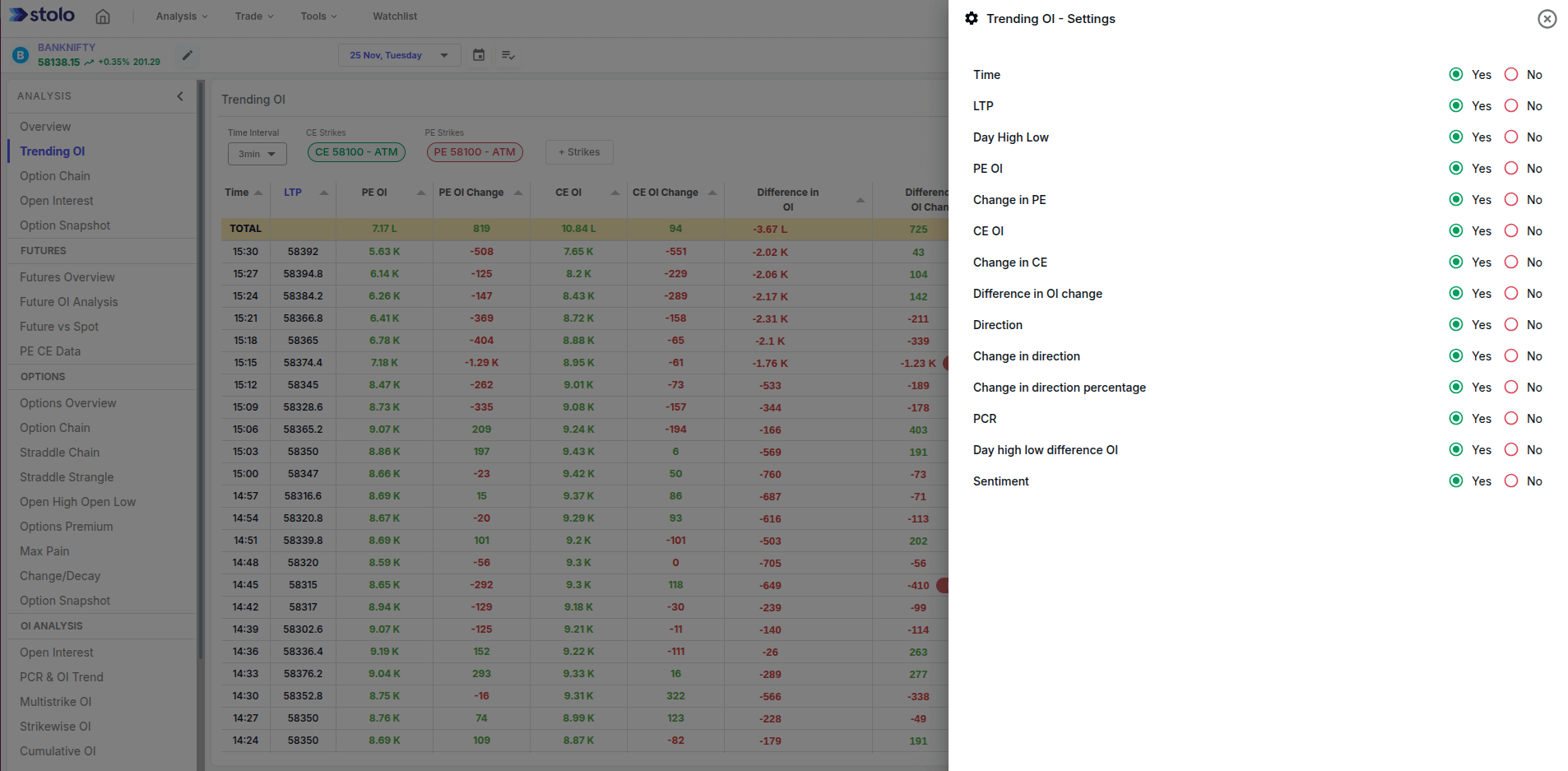
Task: Open the Analysis menu dropdown
Action: point(182,16)
